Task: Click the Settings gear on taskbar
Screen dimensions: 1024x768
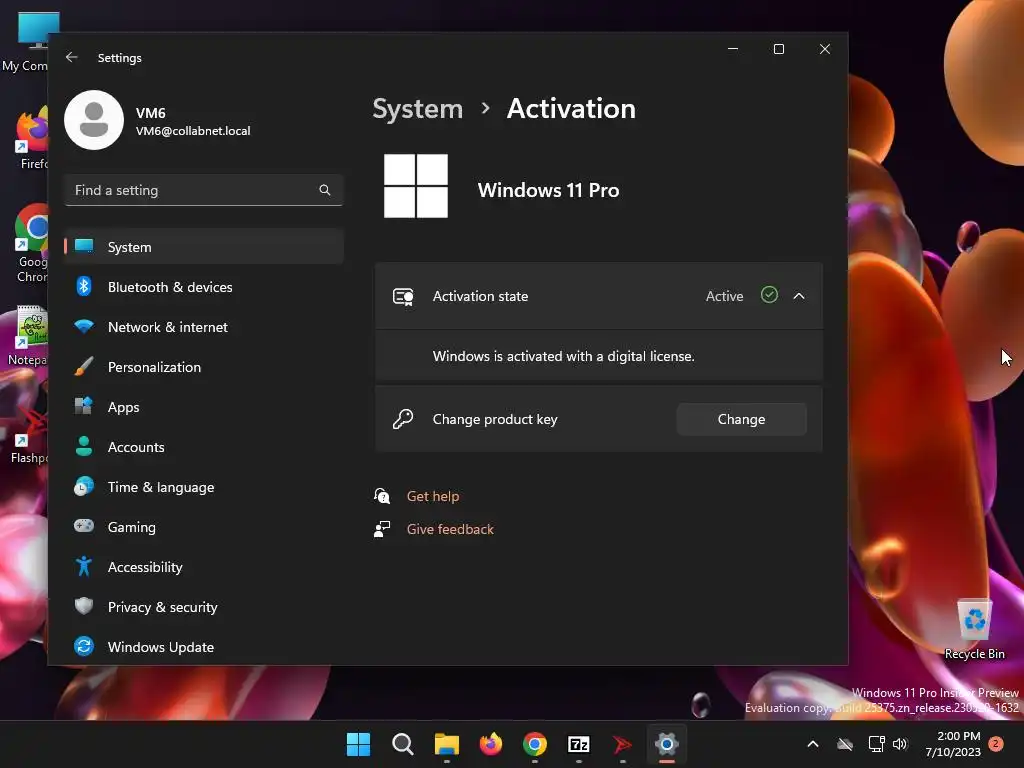Action: click(667, 744)
